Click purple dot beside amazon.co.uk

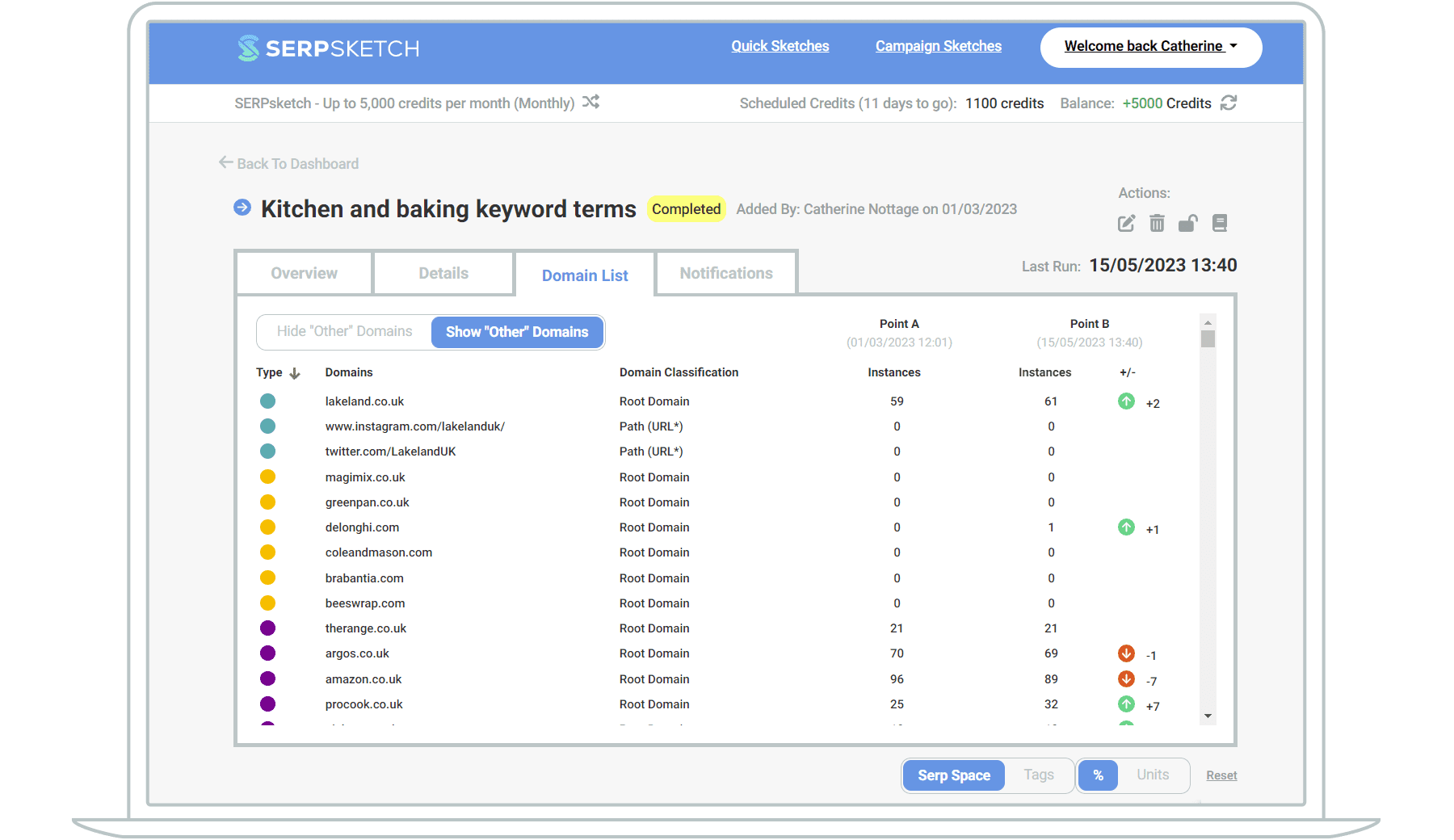267,679
